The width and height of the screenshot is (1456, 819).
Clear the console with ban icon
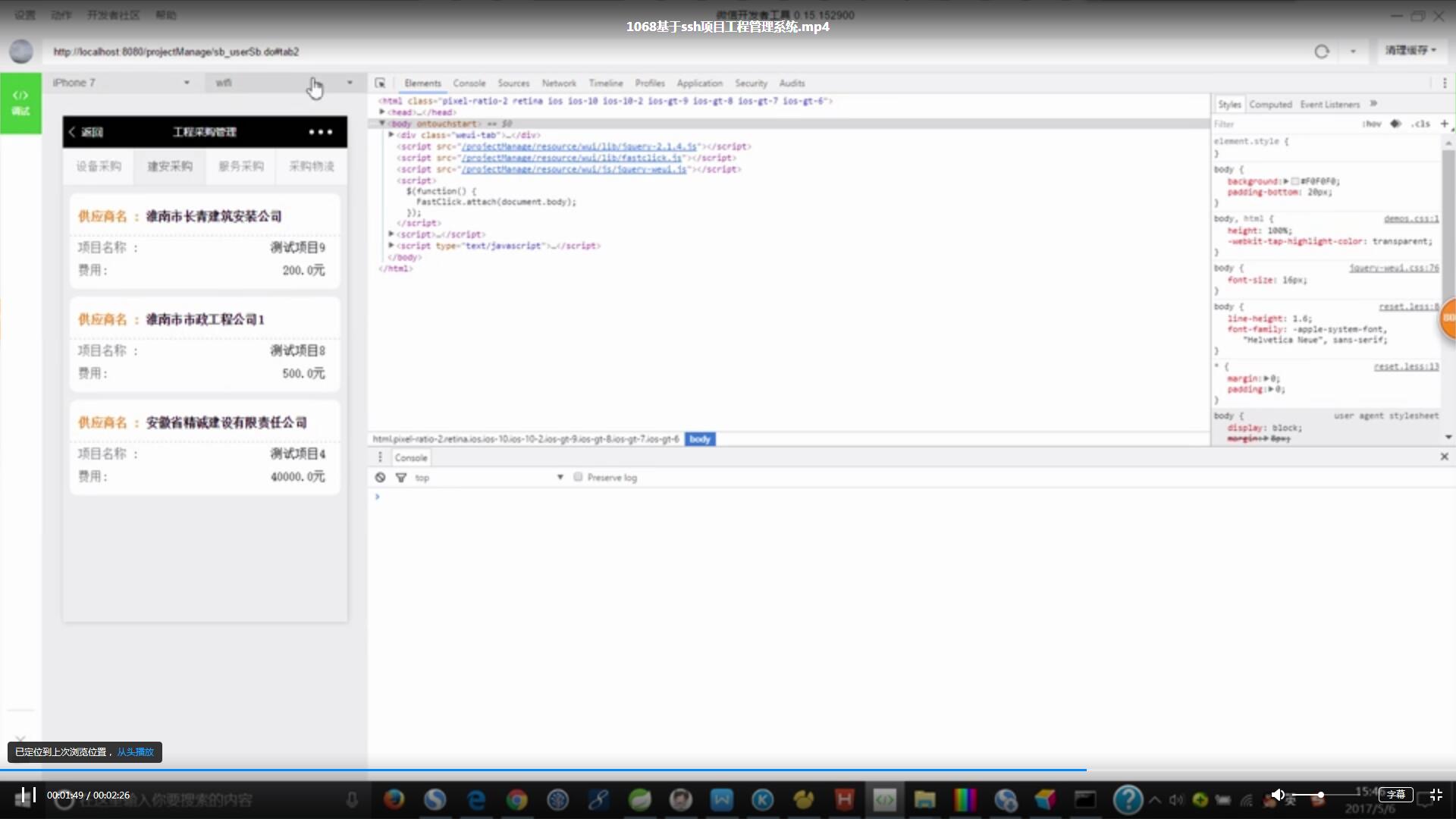click(380, 477)
